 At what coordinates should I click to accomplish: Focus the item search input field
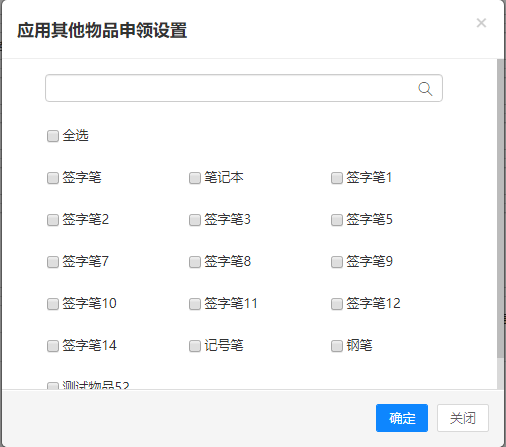[244, 88]
